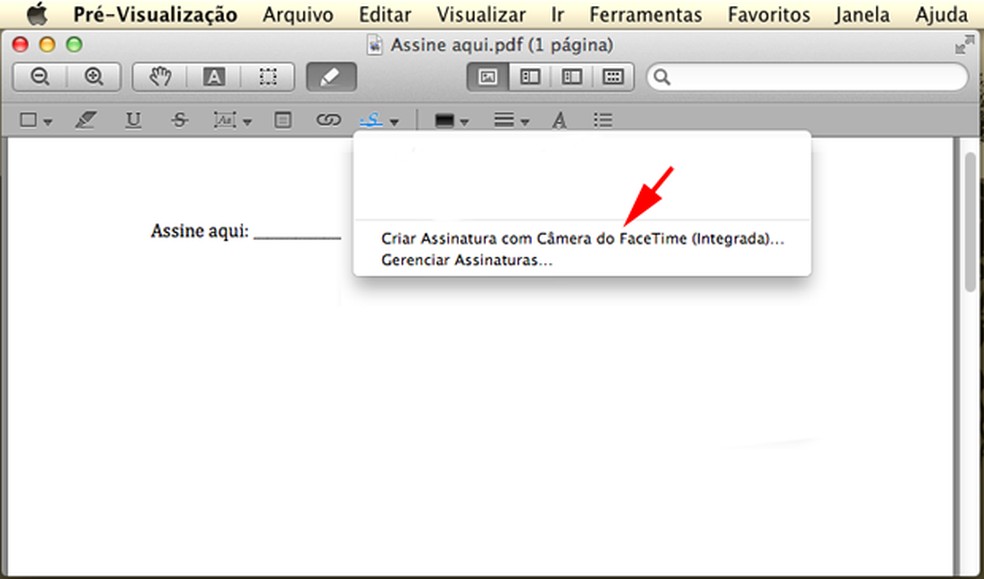
Task: Switch to contact sheet view
Action: (612, 77)
